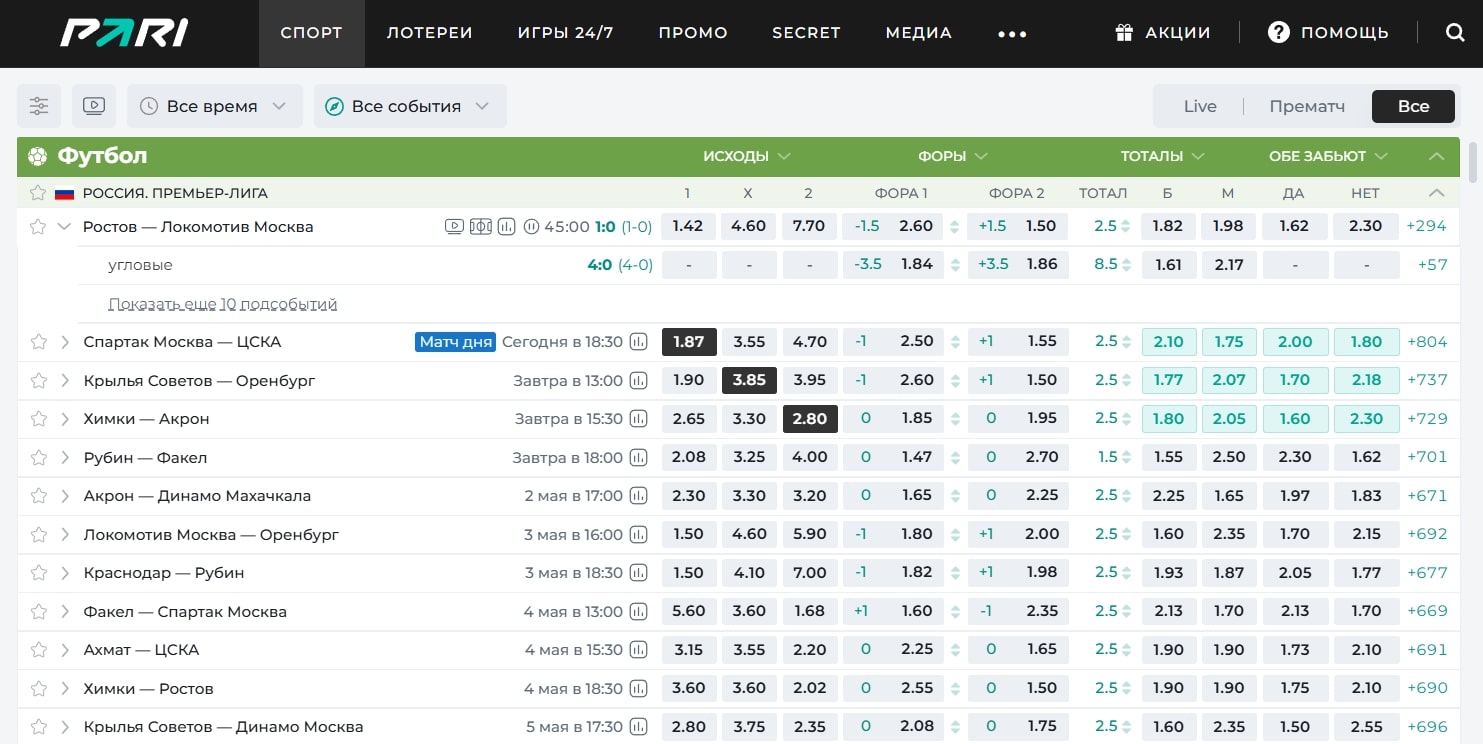Expand Спартак Москва — ЦСКА sub-events
This screenshot has height=744, width=1483.
65,342
